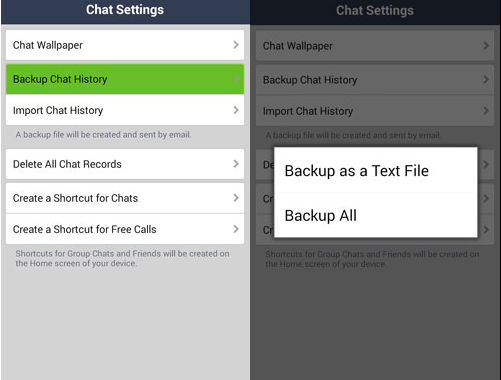
Task: Click dimmed Backup Chat History chevron on right
Action: coord(486,80)
